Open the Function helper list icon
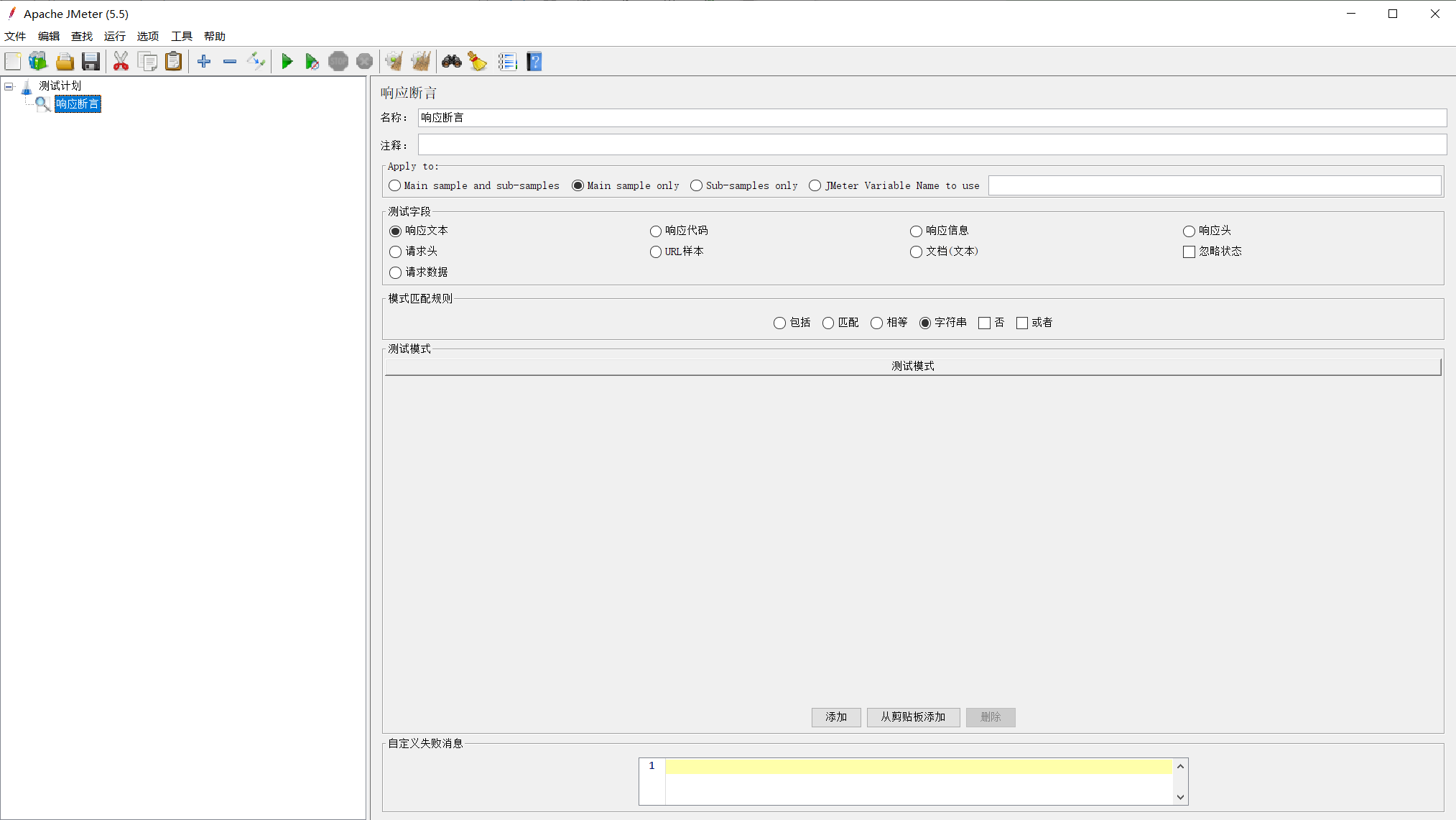 click(x=507, y=62)
